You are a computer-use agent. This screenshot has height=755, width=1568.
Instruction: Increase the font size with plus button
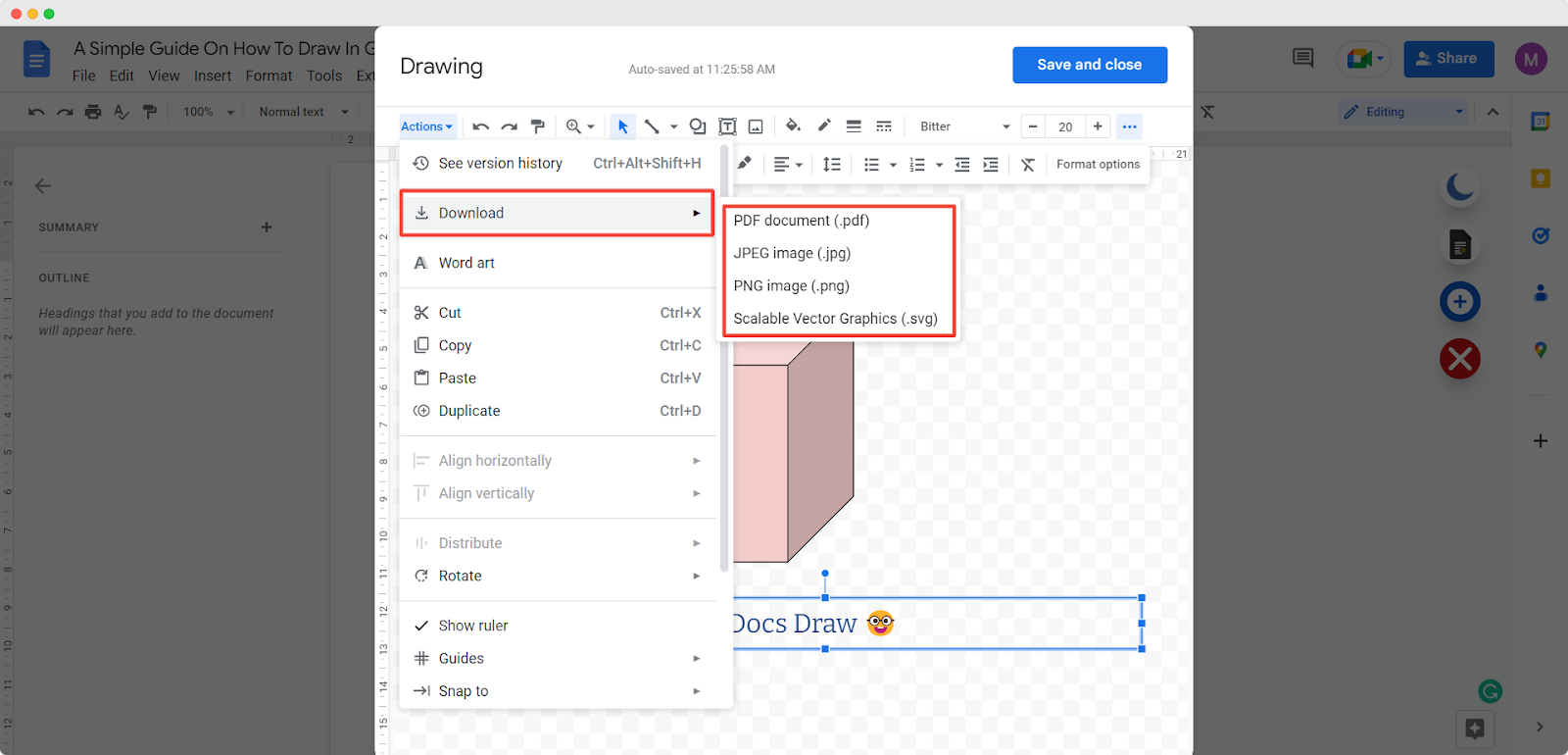(1098, 126)
